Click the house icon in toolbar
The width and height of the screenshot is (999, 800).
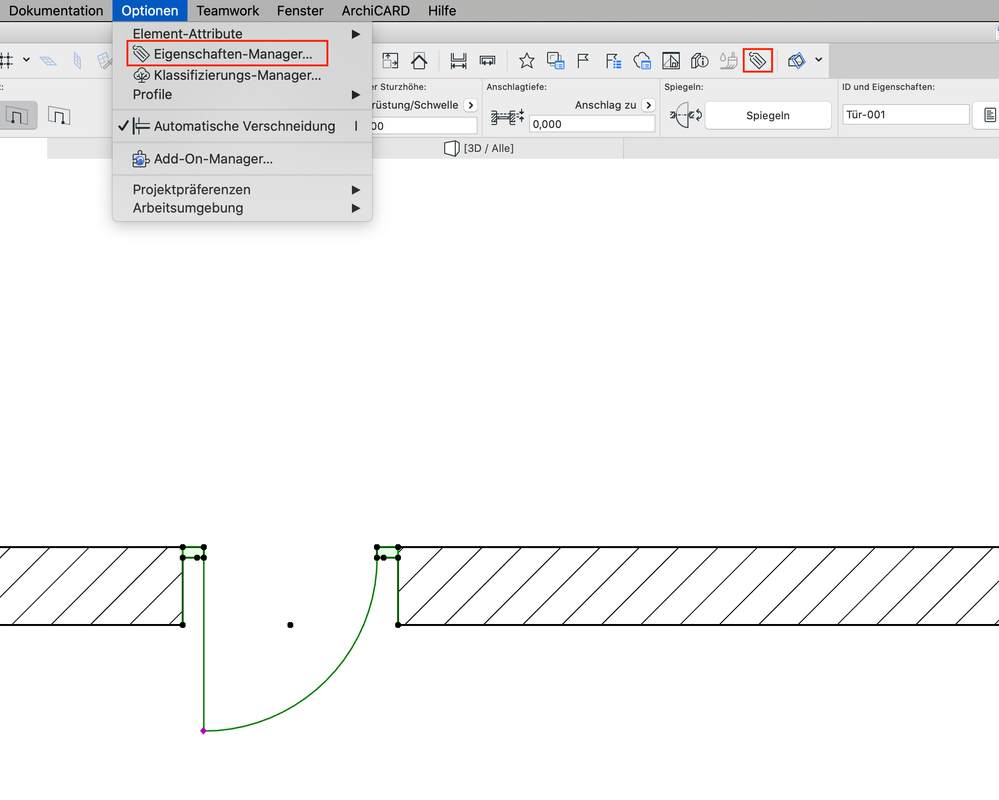tap(419, 61)
